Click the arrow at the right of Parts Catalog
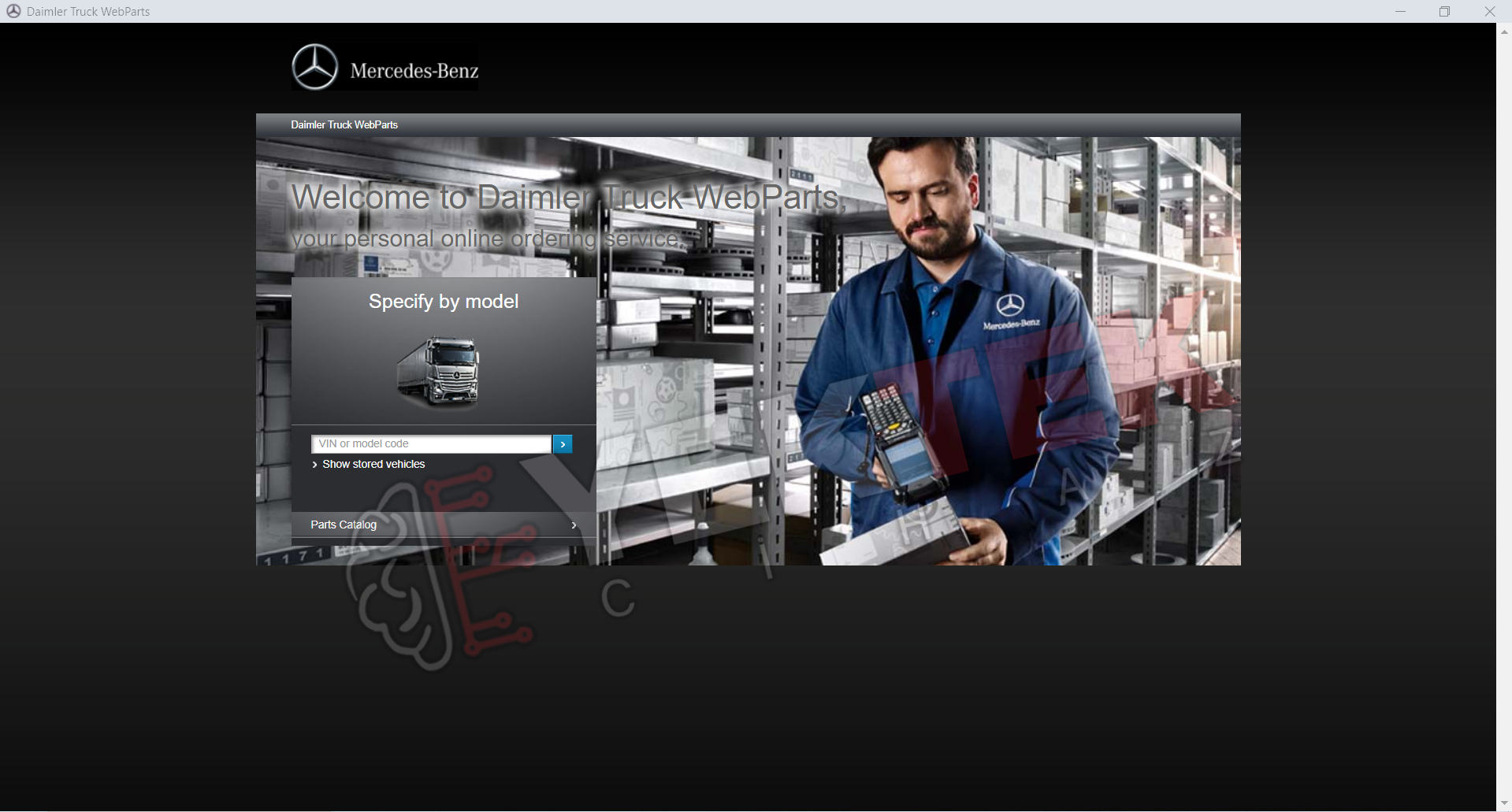This screenshot has width=1512, height=812. [574, 525]
